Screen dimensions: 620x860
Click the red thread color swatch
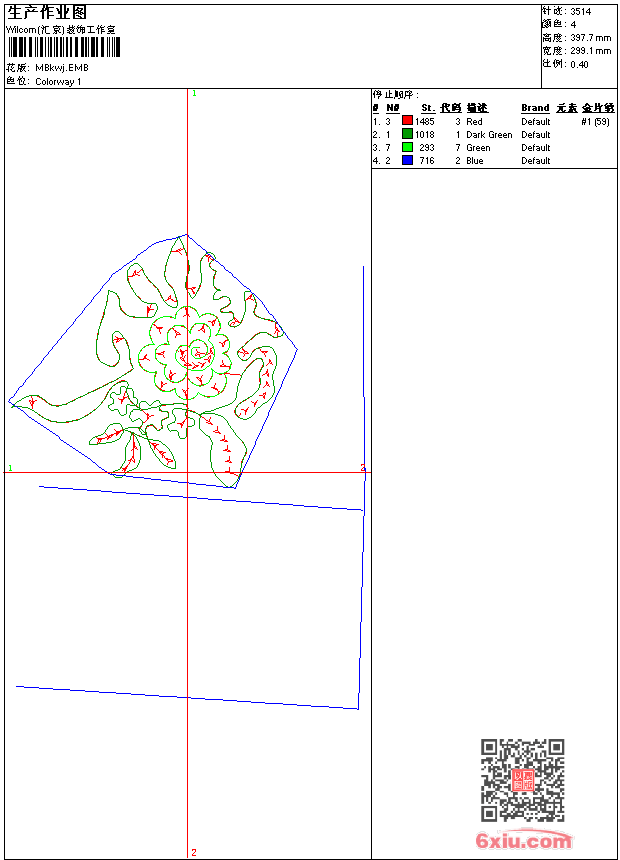coord(407,121)
